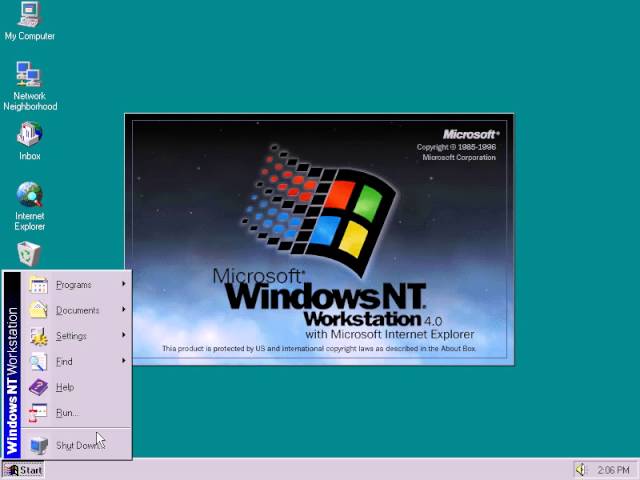
Task: Click the Start button on the taskbar
Action: pos(23,470)
